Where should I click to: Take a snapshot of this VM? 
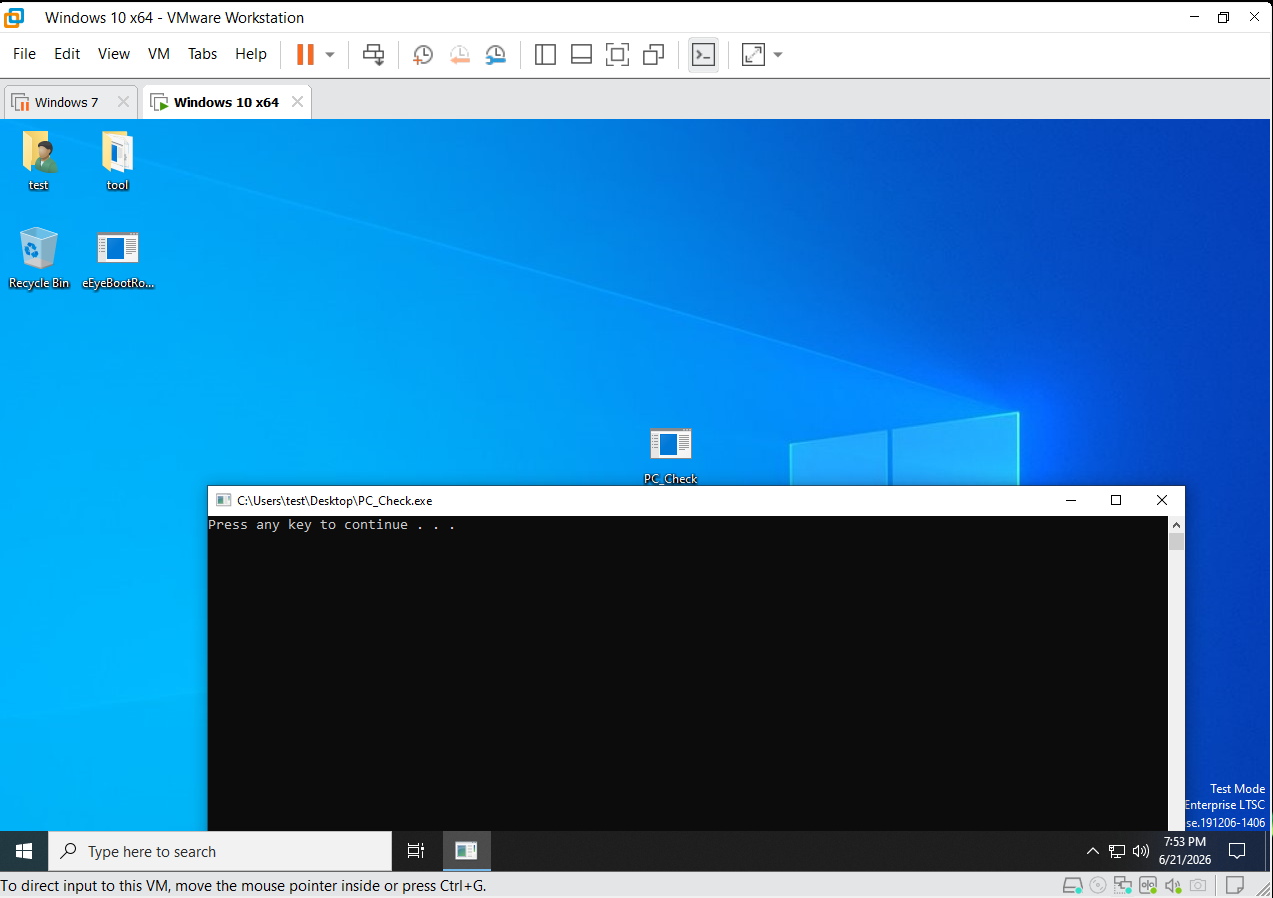[423, 54]
